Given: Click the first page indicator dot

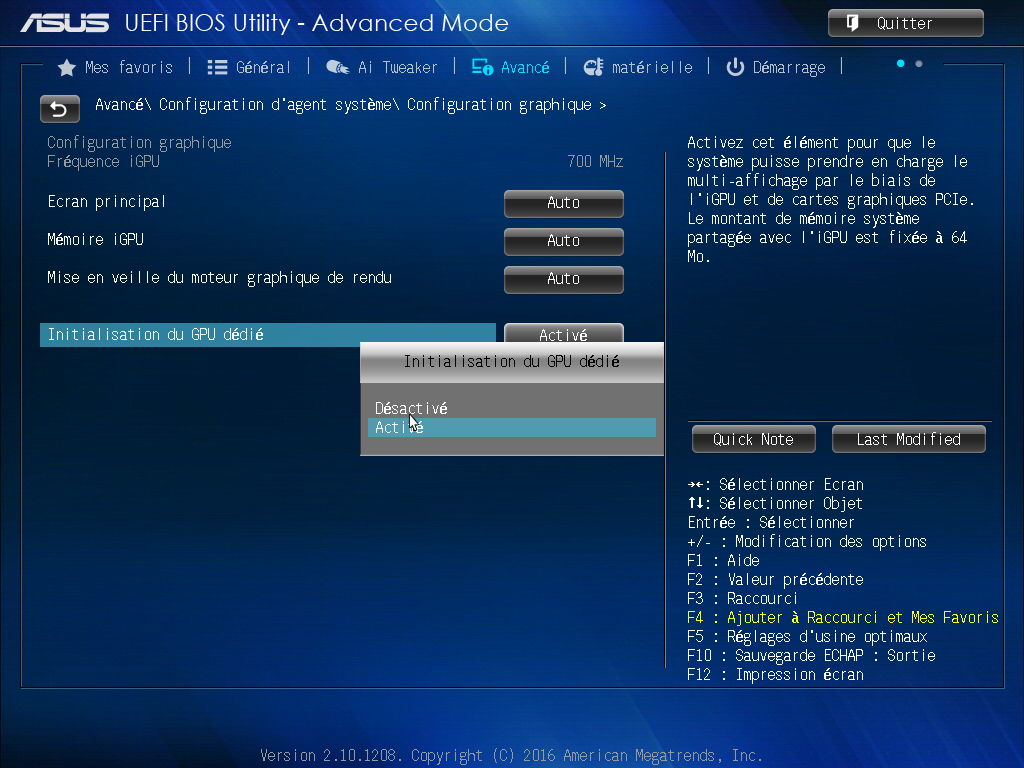Looking at the screenshot, I should point(901,63).
